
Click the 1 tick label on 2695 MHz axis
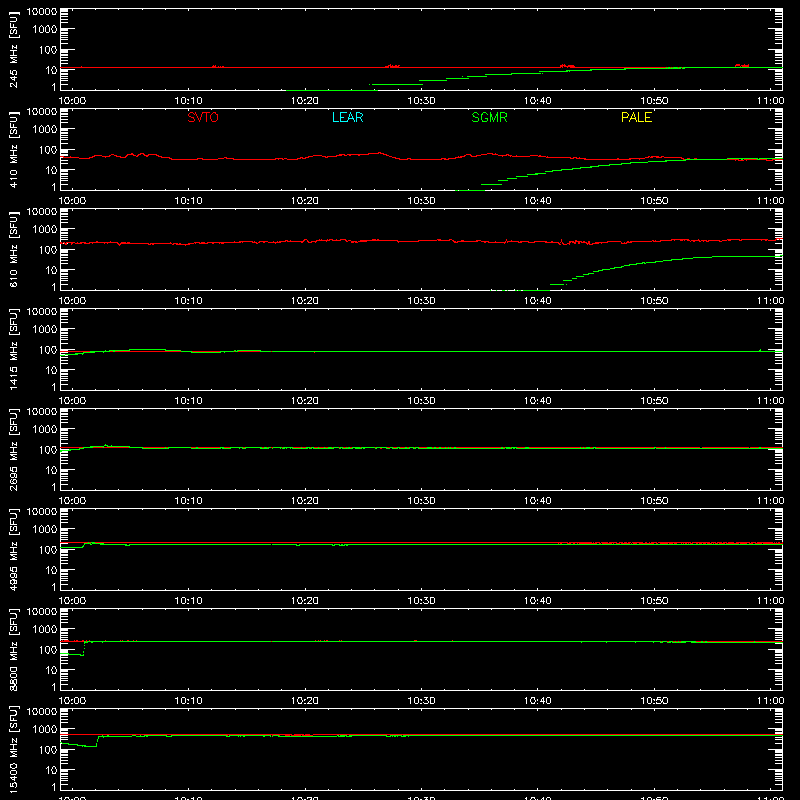(x=54, y=487)
